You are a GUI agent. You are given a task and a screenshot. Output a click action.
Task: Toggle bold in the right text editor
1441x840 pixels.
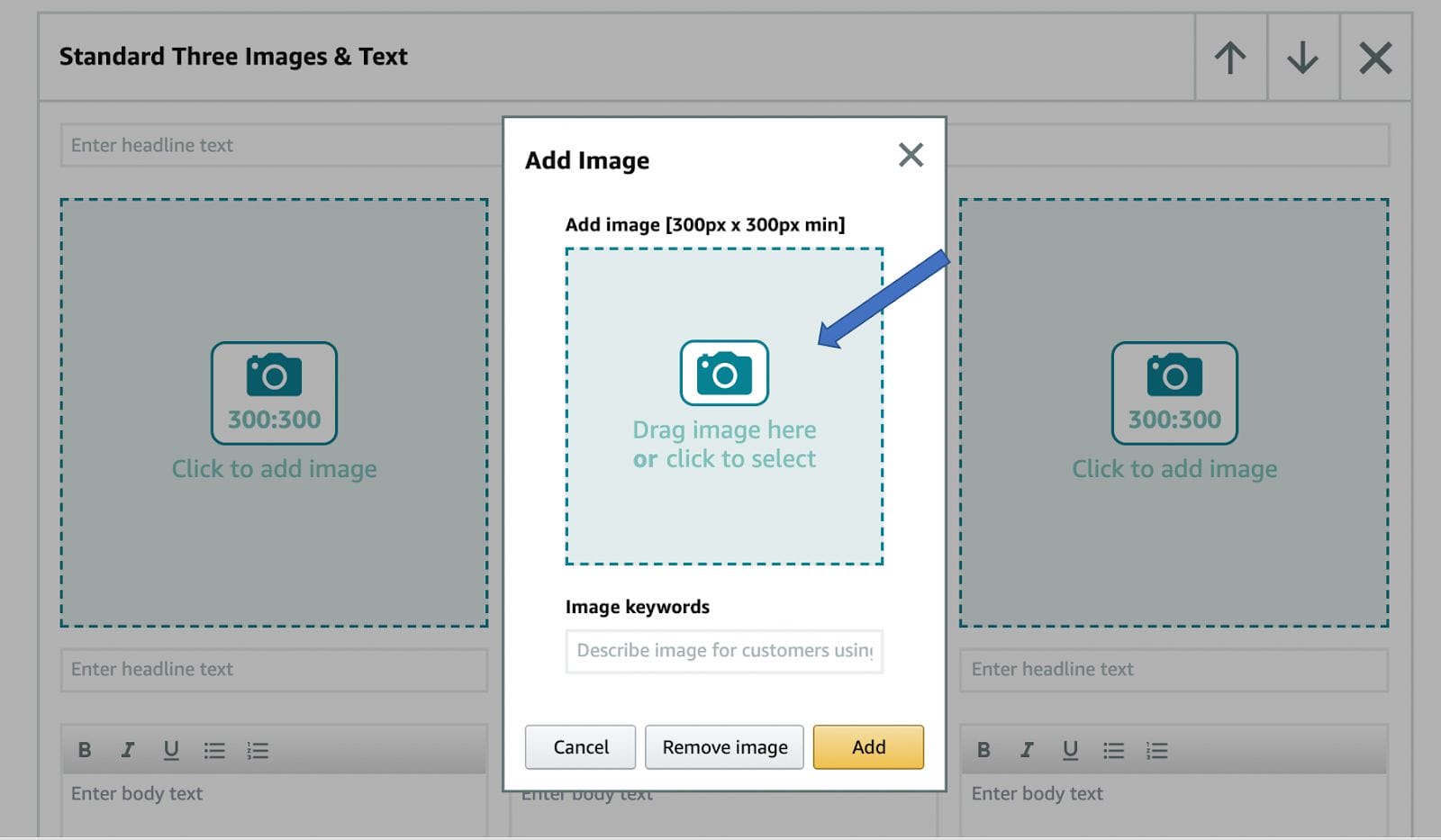click(983, 750)
